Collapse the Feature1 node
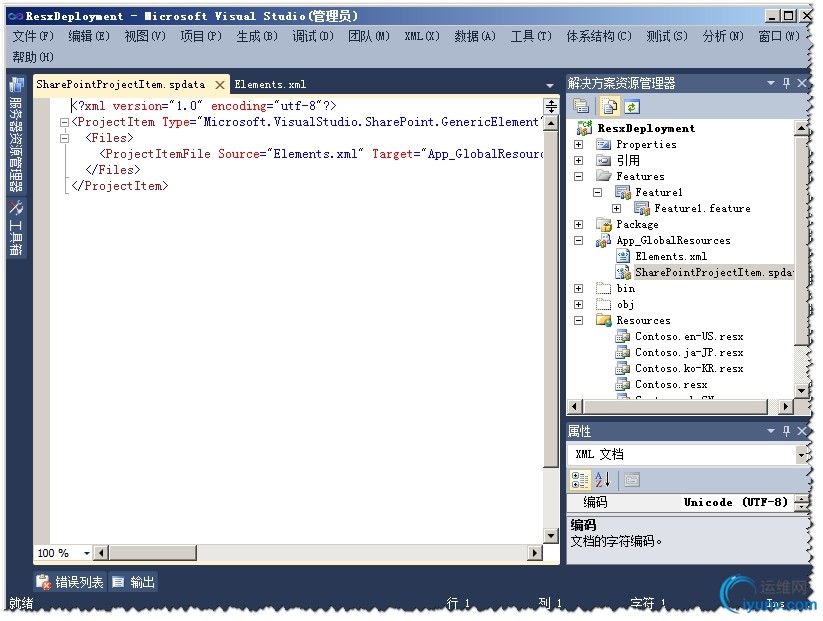The height and width of the screenshot is (621, 823). point(597,192)
